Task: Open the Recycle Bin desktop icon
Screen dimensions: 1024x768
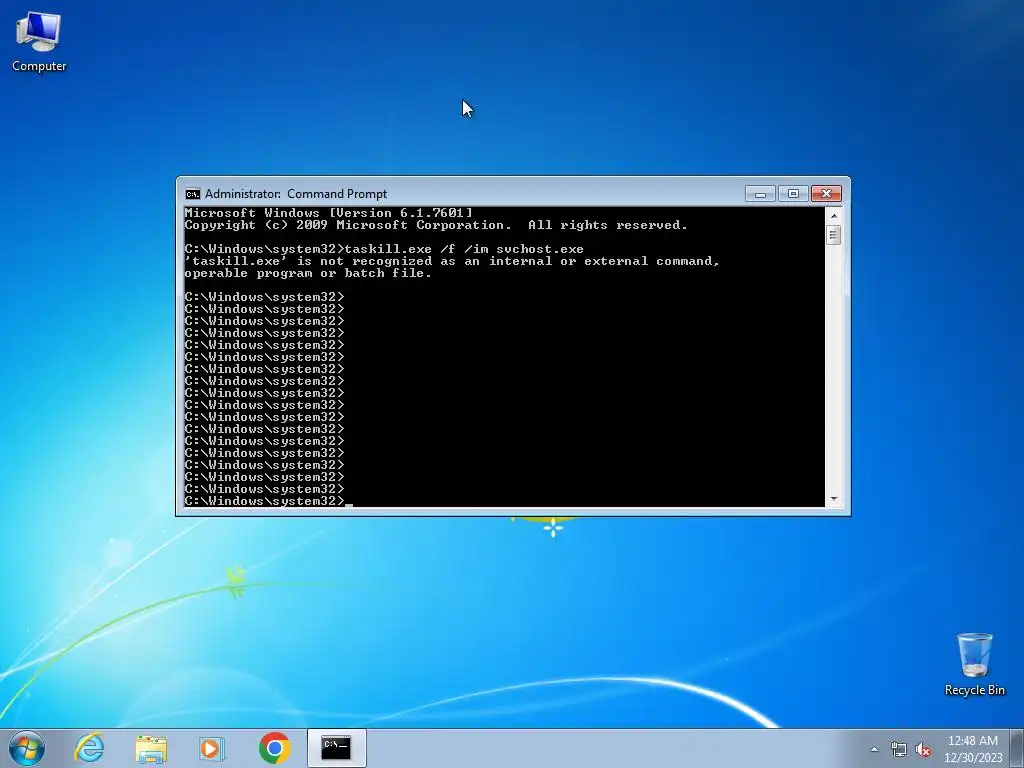Action: click(974, 664)
